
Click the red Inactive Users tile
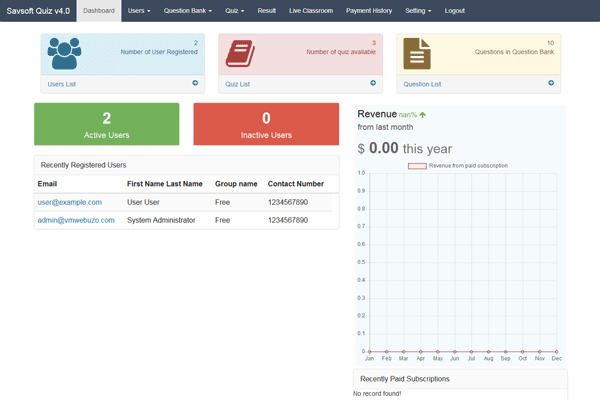coord(266,124)
